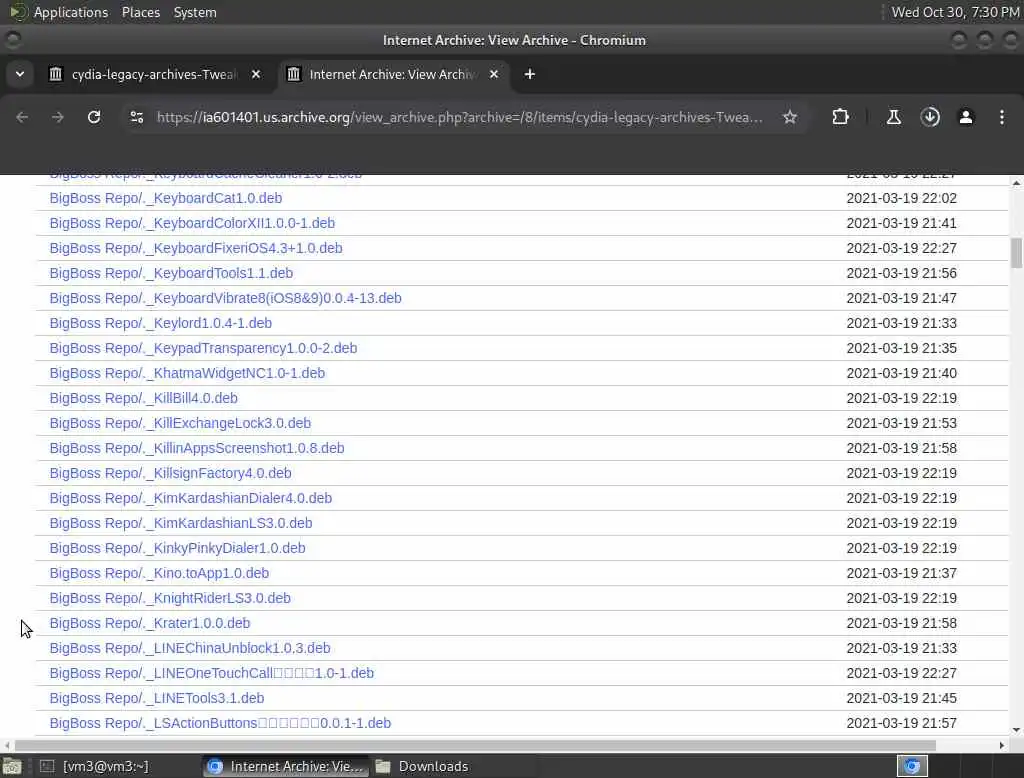The image size is (1024, 778).
Task: Open KillExchangeLock3.0.deb link
Action: coord(180,423)
